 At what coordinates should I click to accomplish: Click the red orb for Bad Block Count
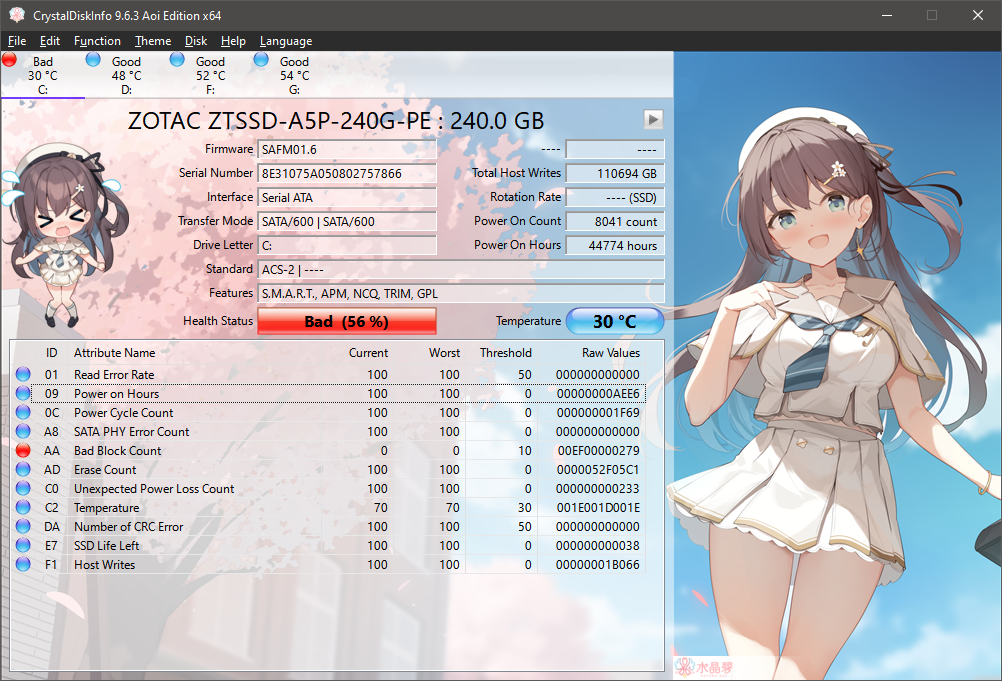click(x=23, y=450)
